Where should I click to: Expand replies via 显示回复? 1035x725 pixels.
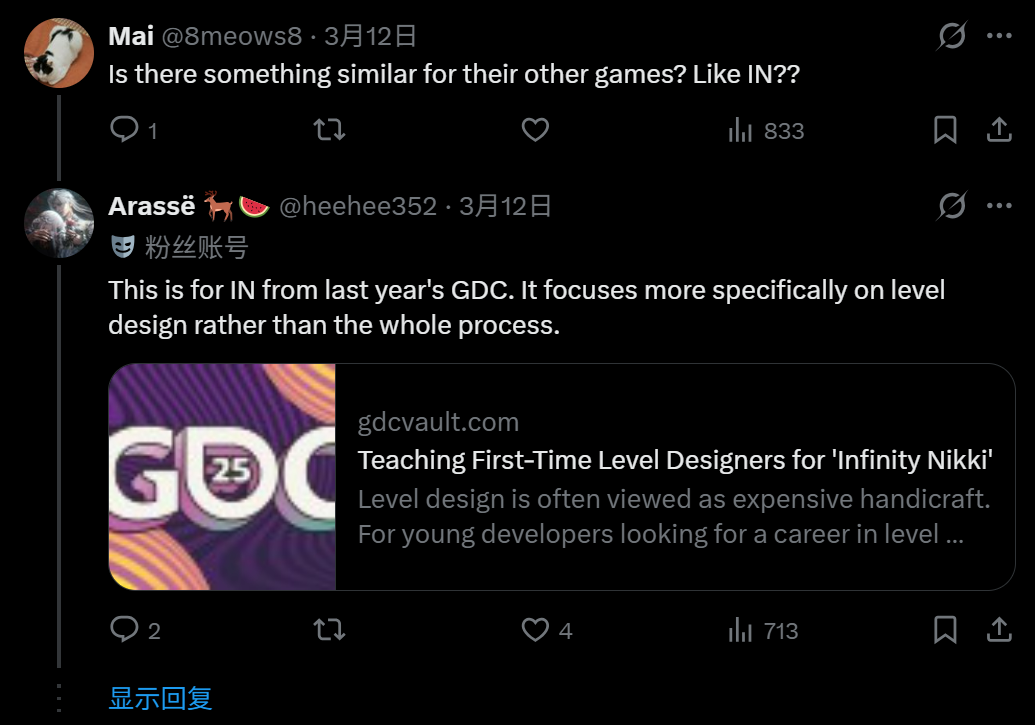click(x=160, y=698)
